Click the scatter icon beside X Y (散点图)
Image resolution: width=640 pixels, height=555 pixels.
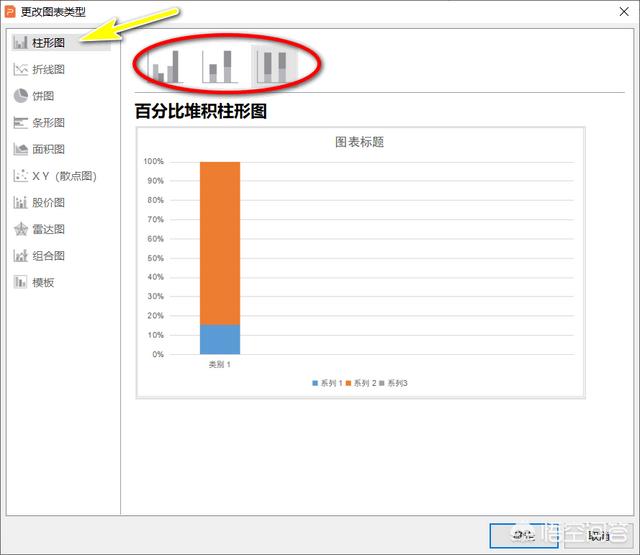[20, 176]
